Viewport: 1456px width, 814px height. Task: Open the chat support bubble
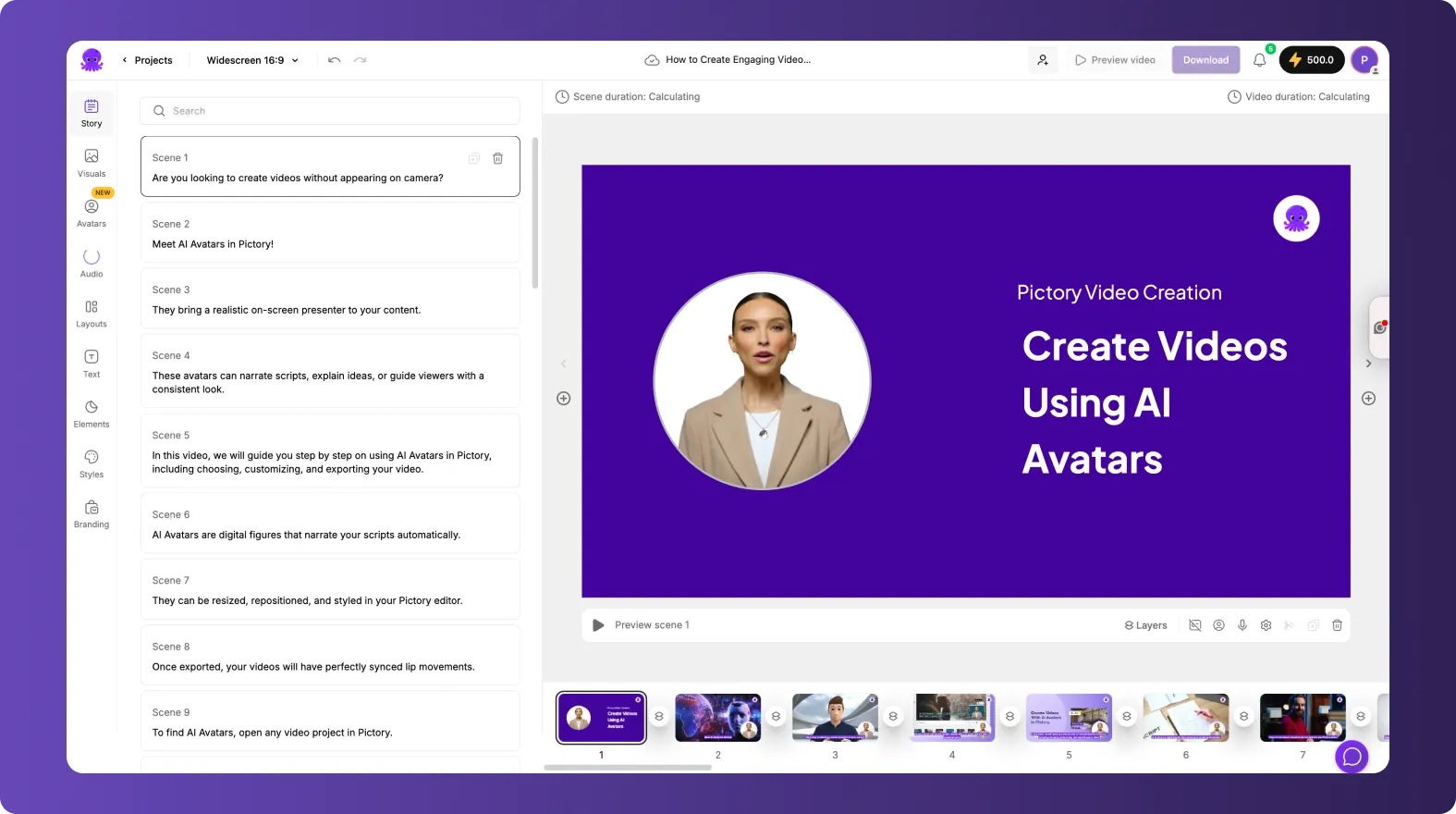pos(1352,757)
